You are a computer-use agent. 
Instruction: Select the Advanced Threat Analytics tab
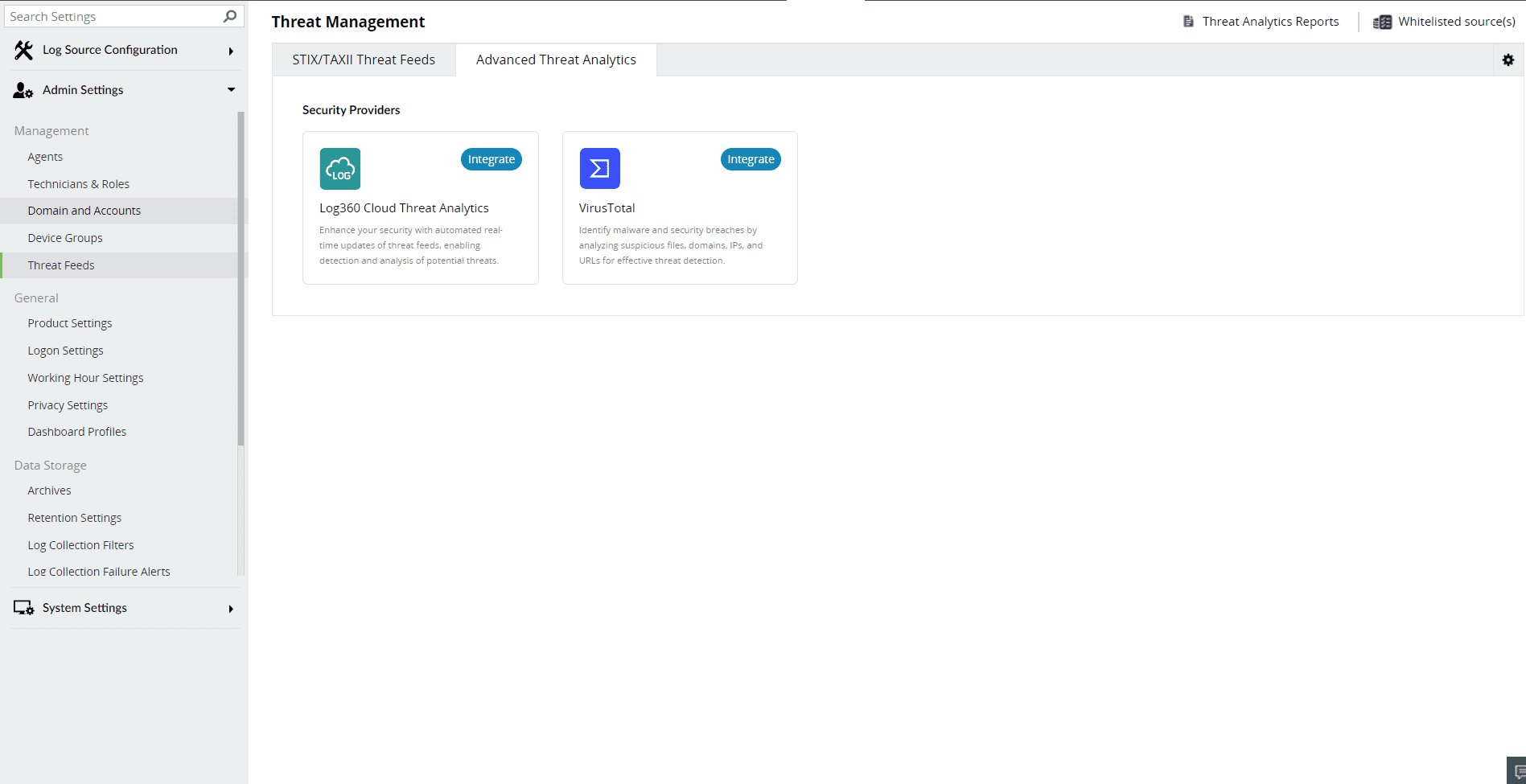[556, 60]
